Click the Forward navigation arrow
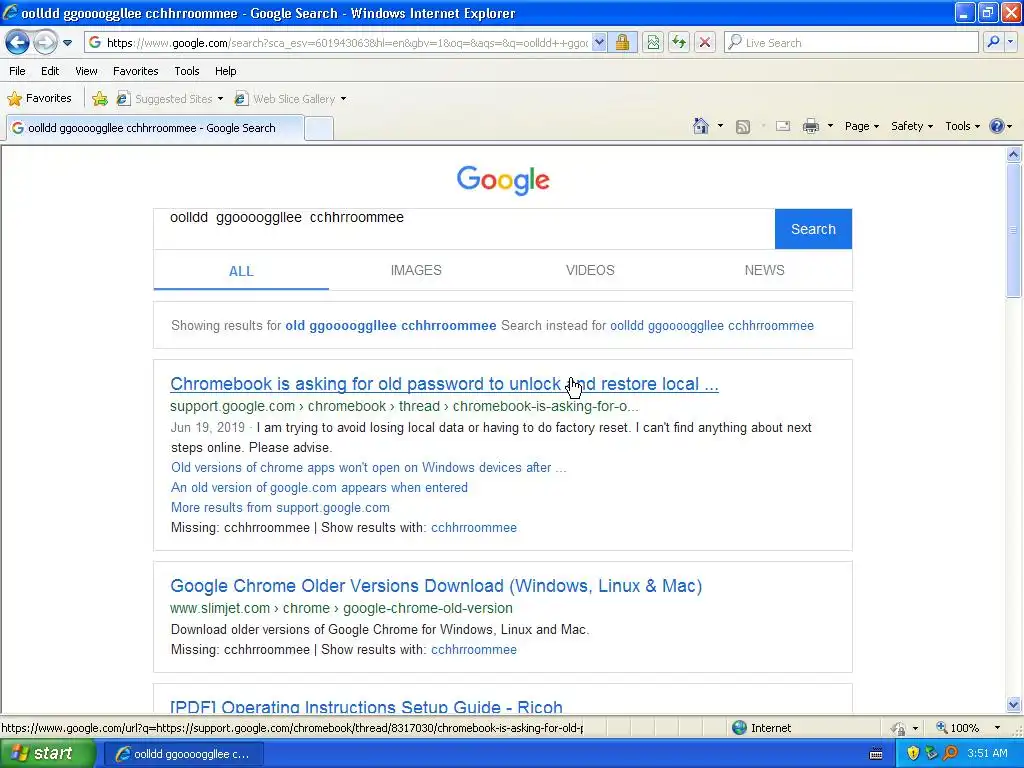The width and height of the screenshot is (1024, 768). [x=45, y=42]
